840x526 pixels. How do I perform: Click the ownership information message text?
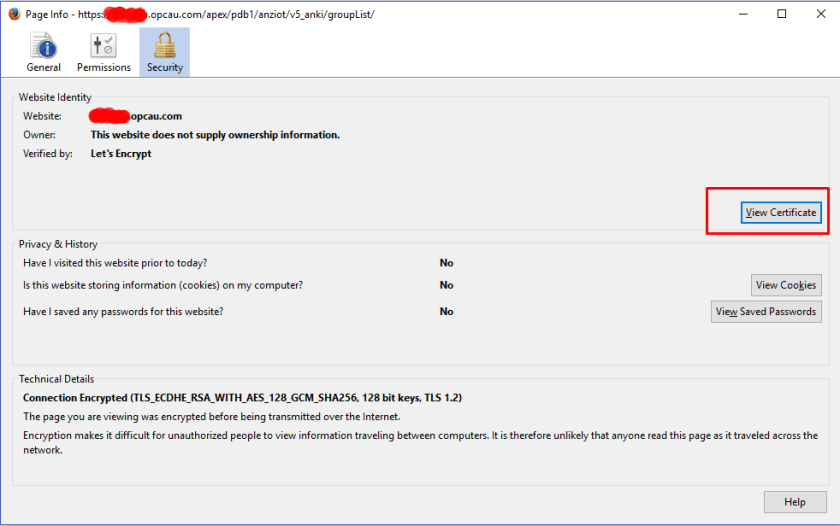215,135
